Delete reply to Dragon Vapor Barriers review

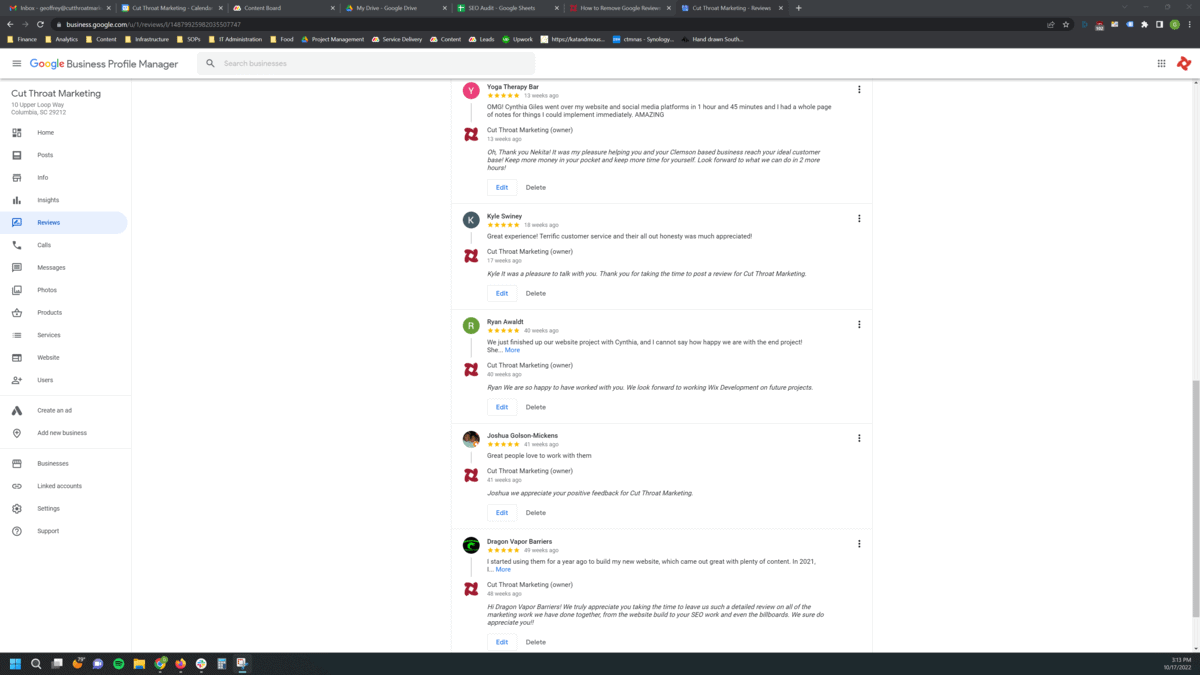tap(536, 642)
